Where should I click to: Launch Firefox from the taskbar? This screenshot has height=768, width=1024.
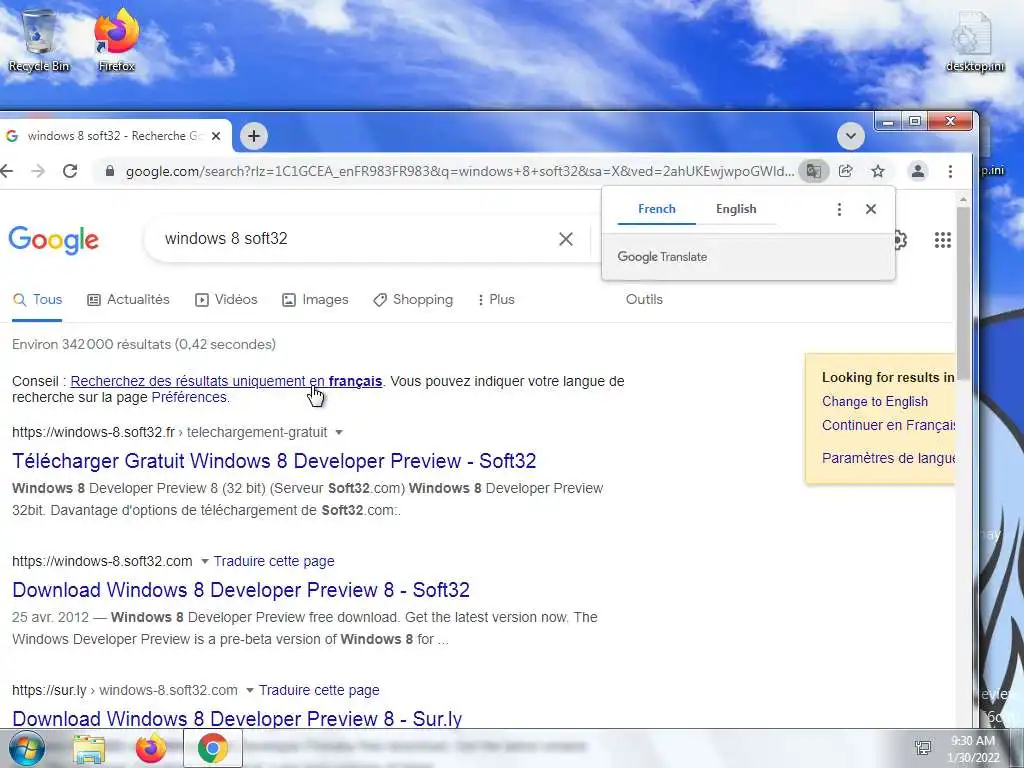151,749
